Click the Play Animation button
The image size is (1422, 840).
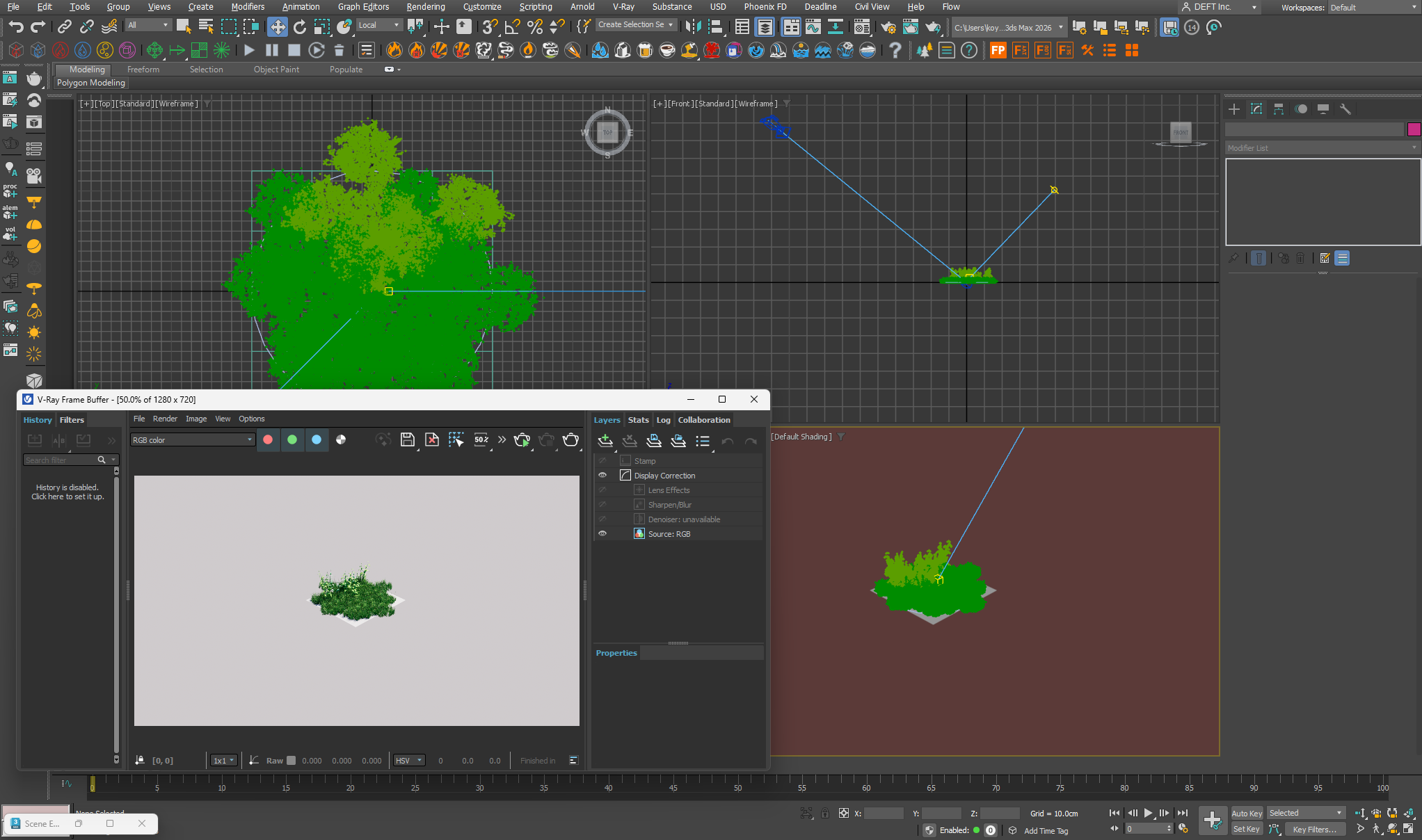[x=1148, y=813]
